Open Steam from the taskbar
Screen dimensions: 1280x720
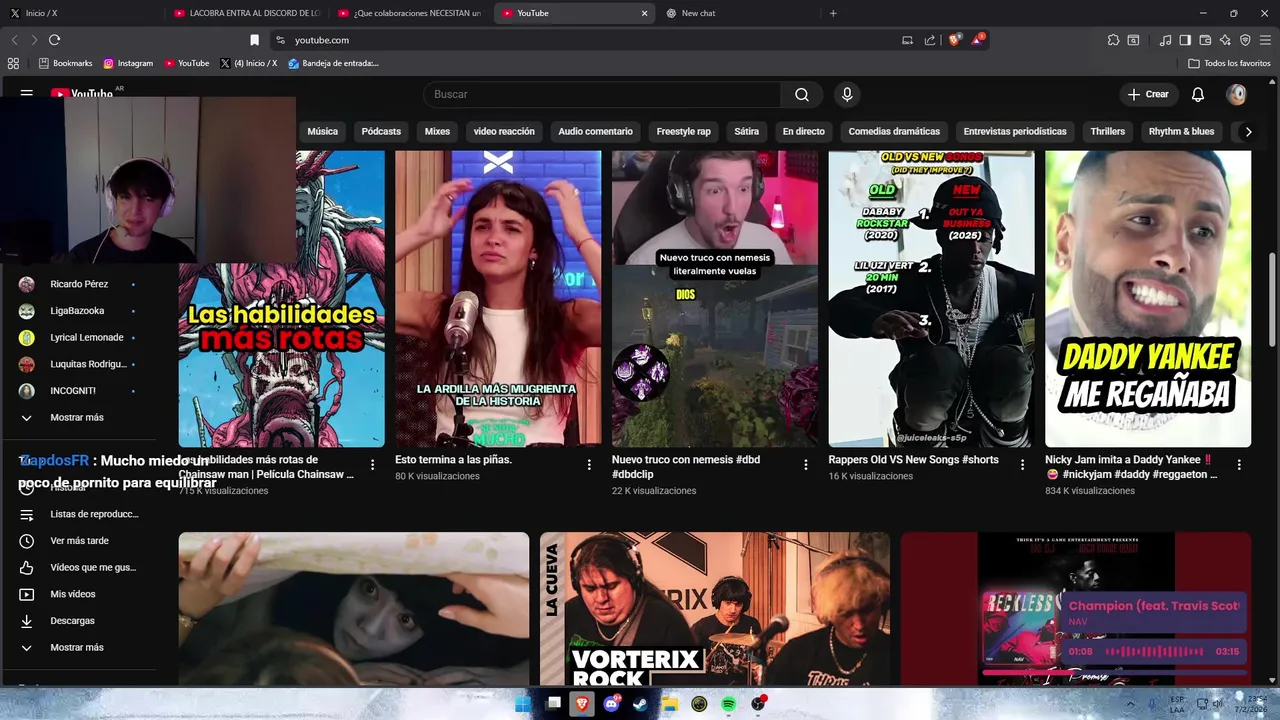(640, 704)
